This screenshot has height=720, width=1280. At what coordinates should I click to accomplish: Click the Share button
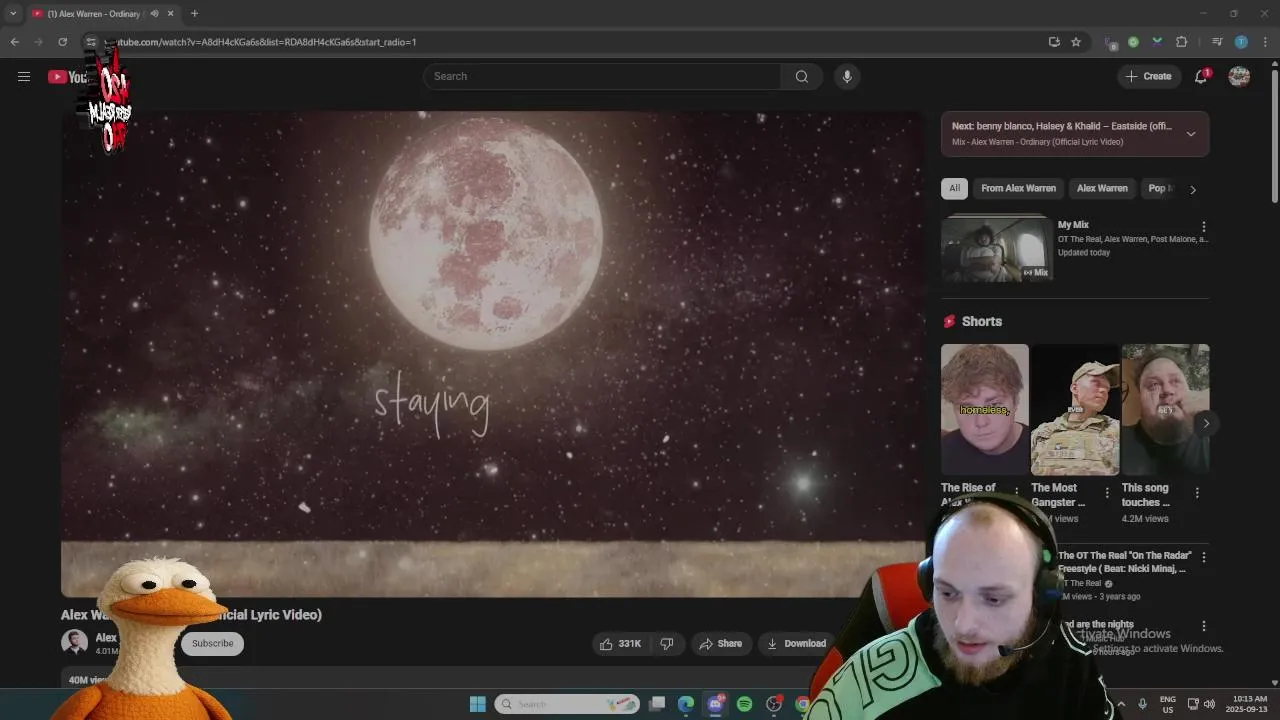tap(721, 644)
